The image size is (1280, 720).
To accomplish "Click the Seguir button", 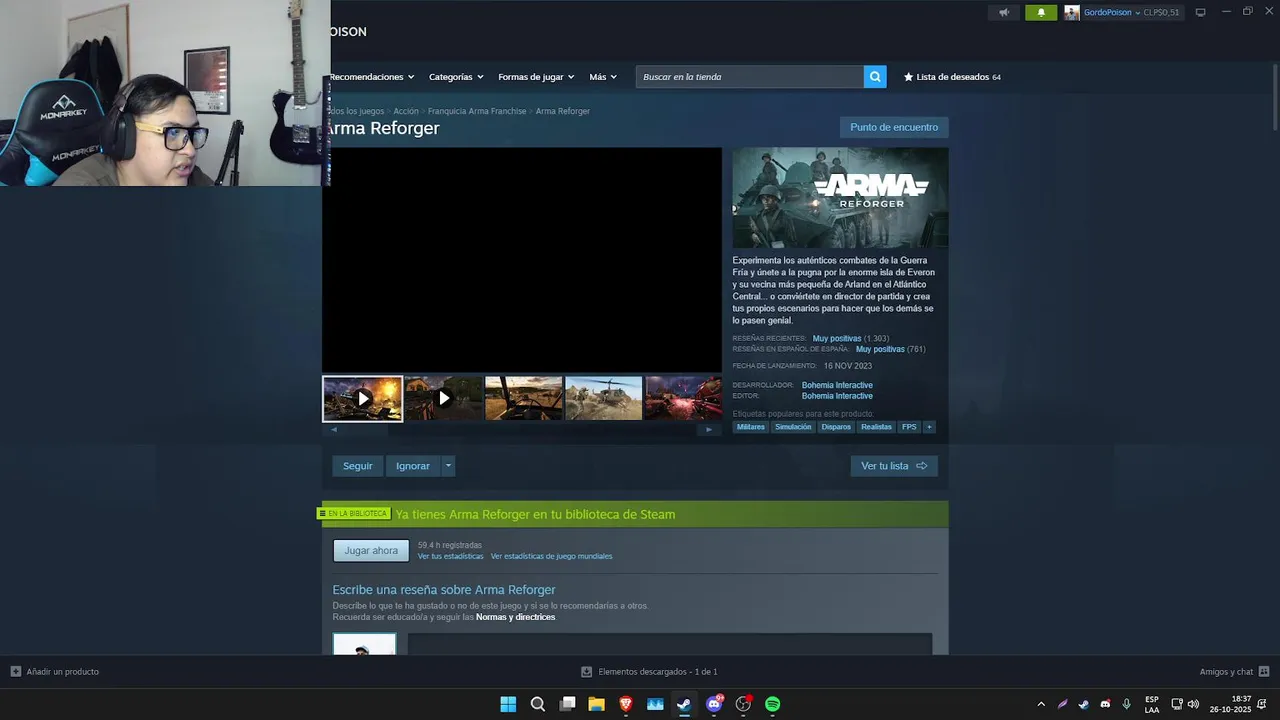I will click(358, 466).
